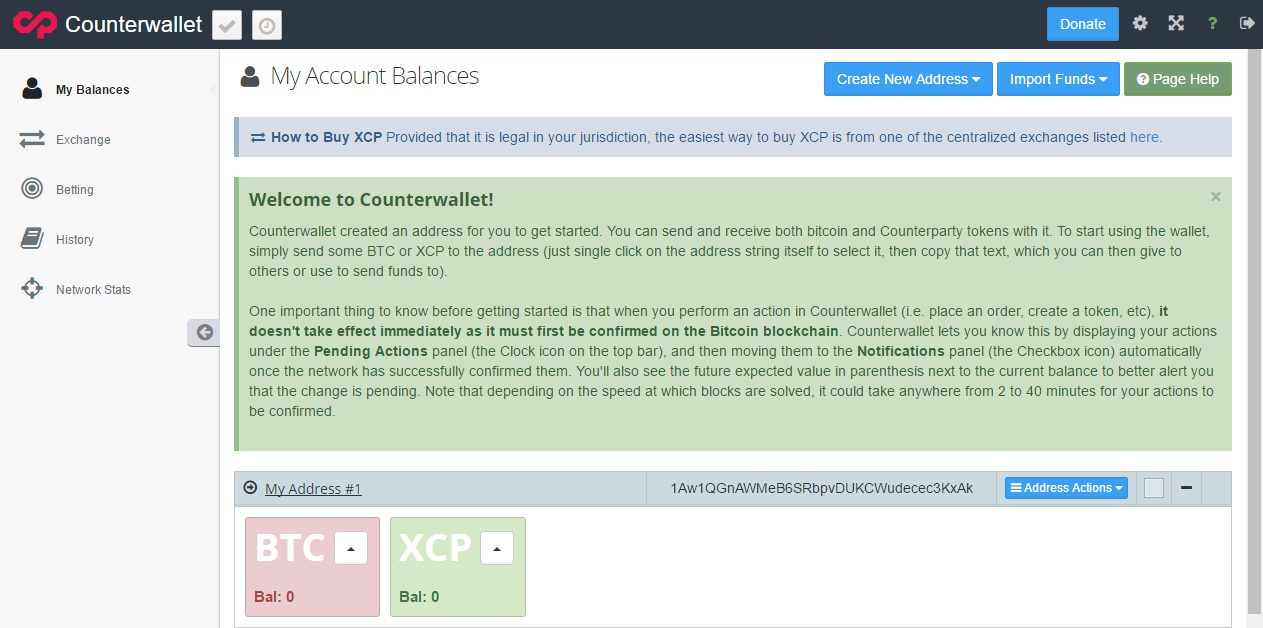The width and height of the screenshot is (1263, 628).
Task: Click the page vertical scrollbar
Action: click(1255, 330)
